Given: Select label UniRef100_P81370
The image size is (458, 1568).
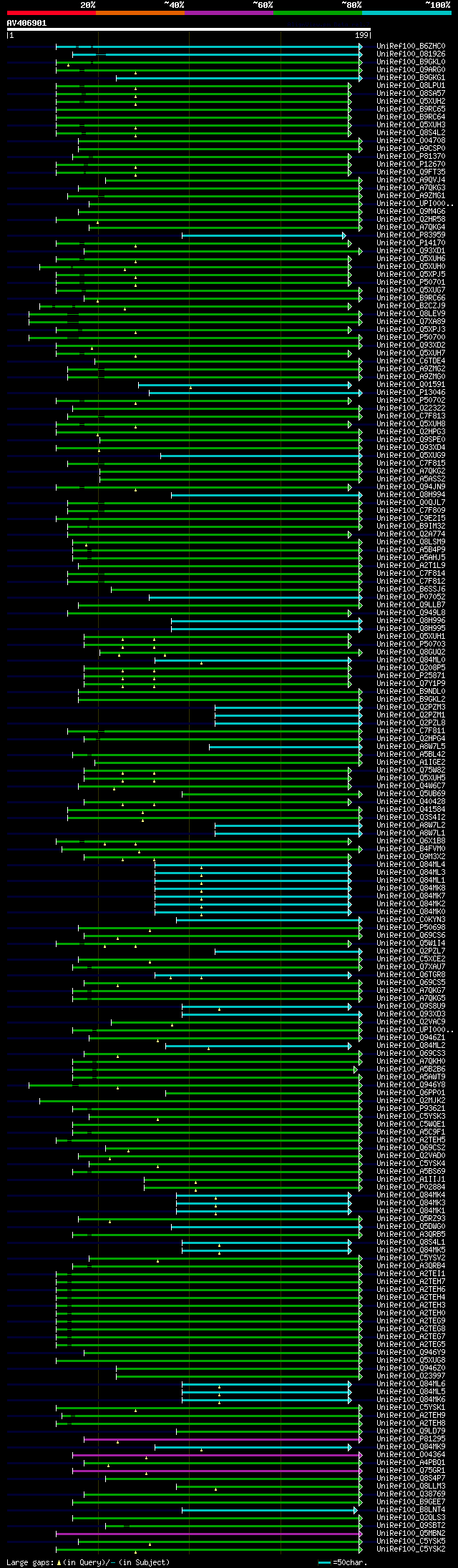Looking at the screenshot, I should point(411,157).
